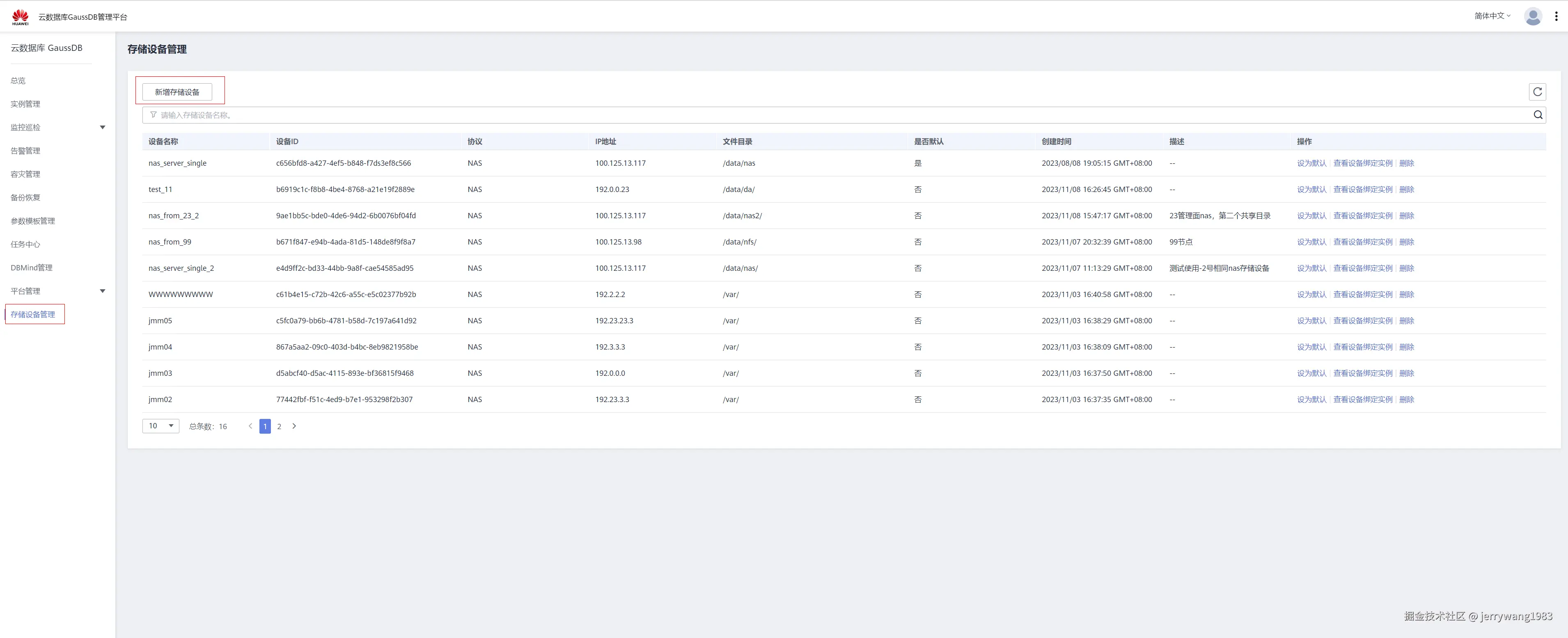Click the storage device name search field
This screenshot has width=1568, height=638.
pos(840,115)
